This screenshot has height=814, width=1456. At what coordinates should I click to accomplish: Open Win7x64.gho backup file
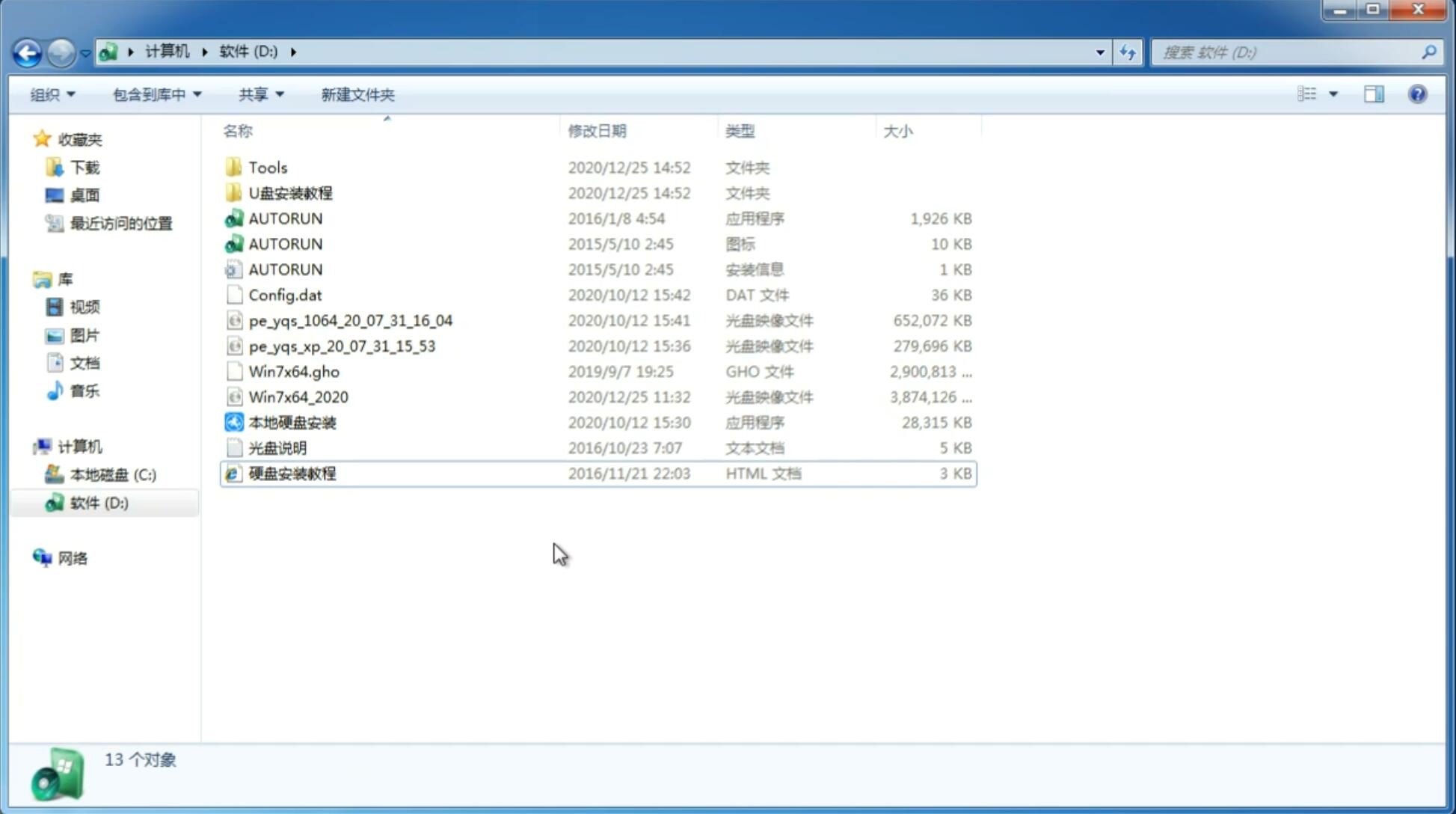[293, 371]
